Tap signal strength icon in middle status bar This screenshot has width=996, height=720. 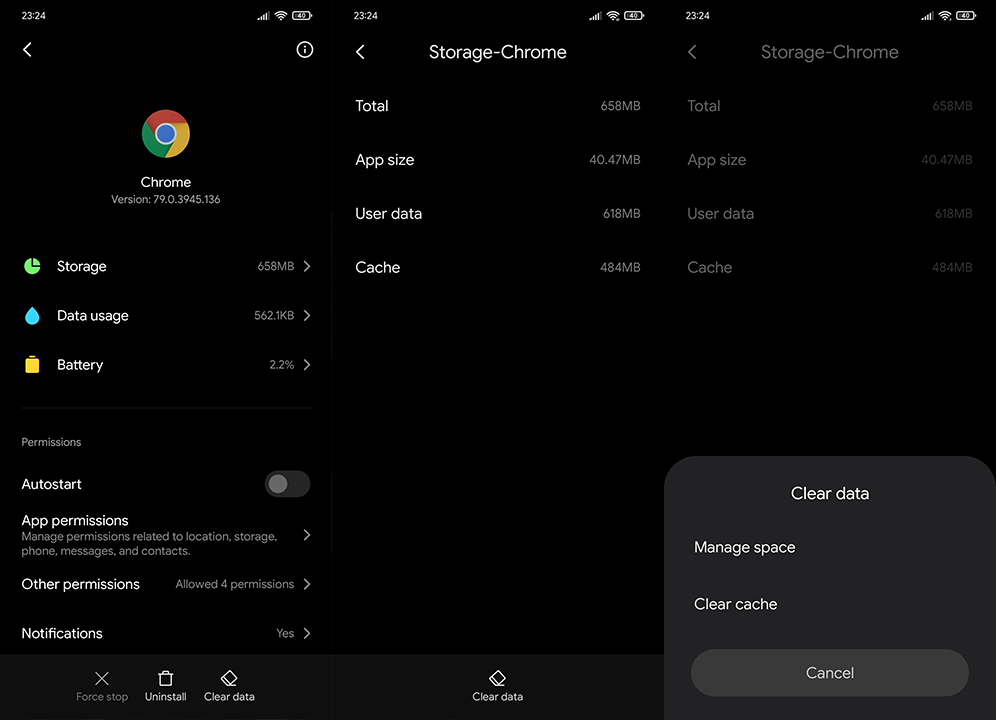pos(595,15)
